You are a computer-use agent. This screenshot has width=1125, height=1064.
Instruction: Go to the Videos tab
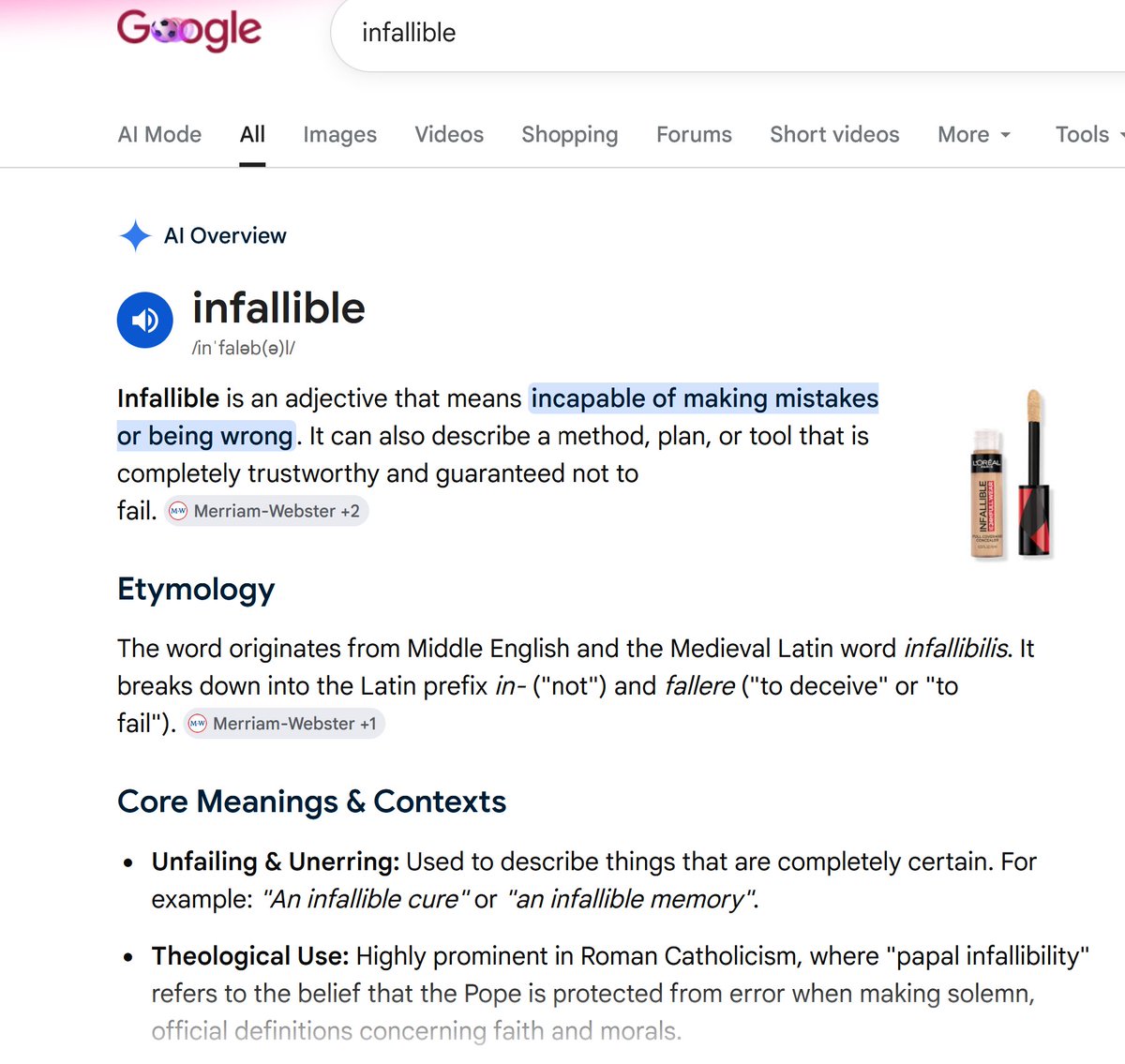pos(449,135)
